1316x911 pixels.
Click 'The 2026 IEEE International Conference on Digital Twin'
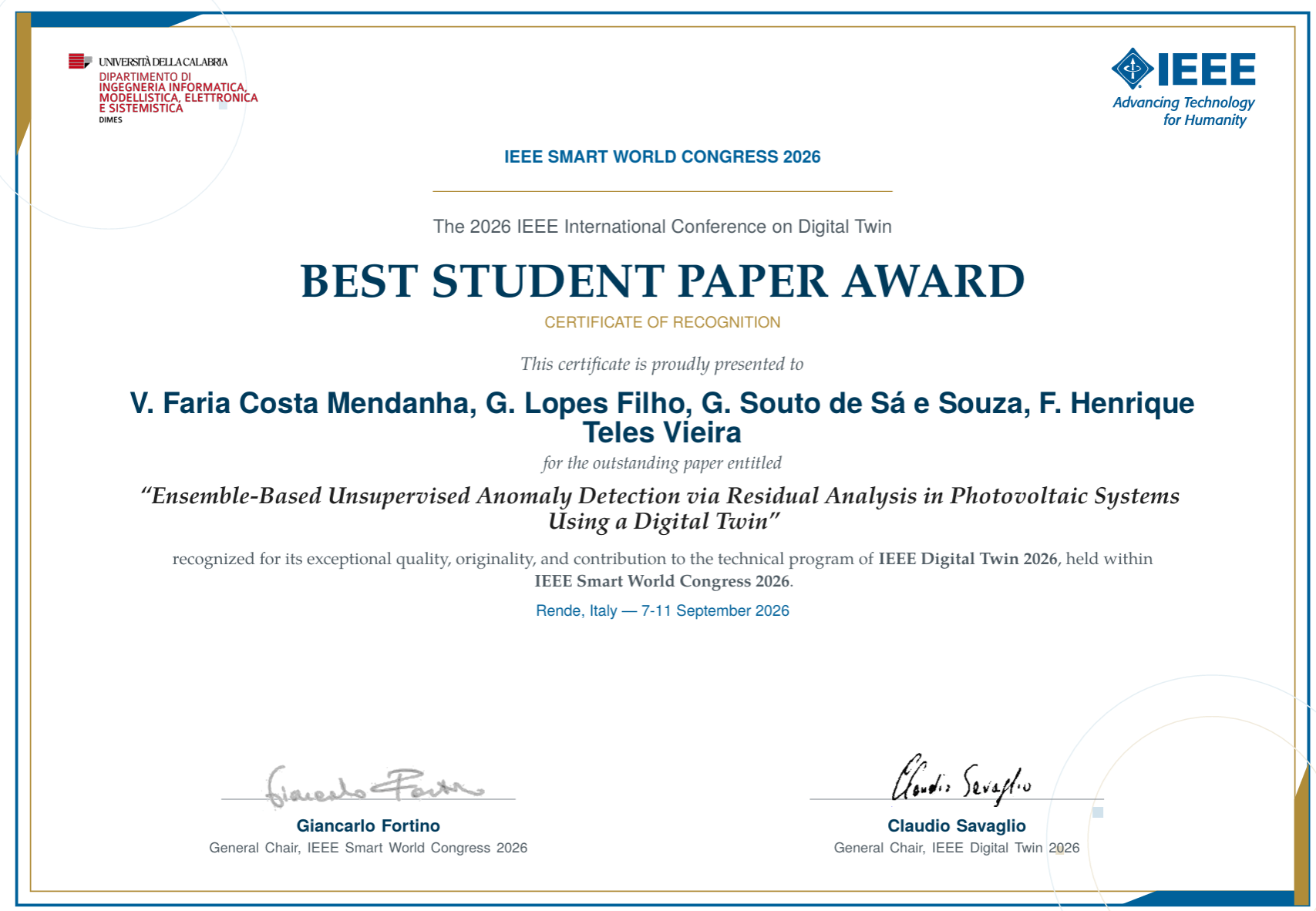coord(662,227)
